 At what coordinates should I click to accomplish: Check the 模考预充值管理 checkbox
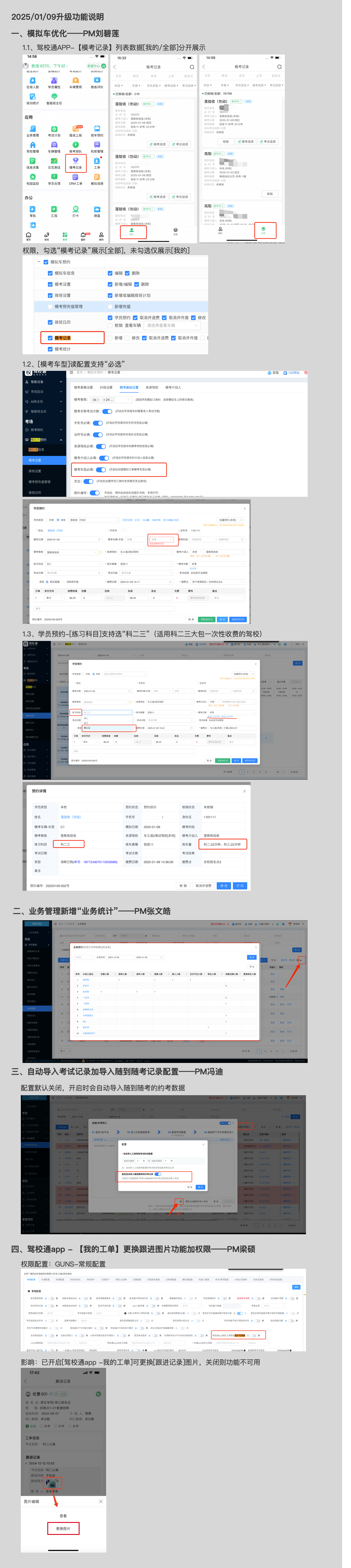50,307
